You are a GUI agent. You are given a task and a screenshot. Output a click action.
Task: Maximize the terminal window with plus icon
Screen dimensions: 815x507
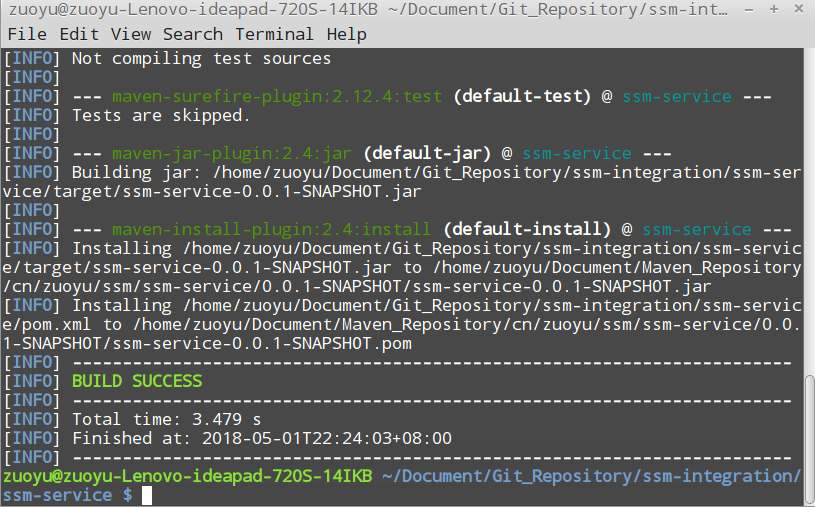click(775, 11)
